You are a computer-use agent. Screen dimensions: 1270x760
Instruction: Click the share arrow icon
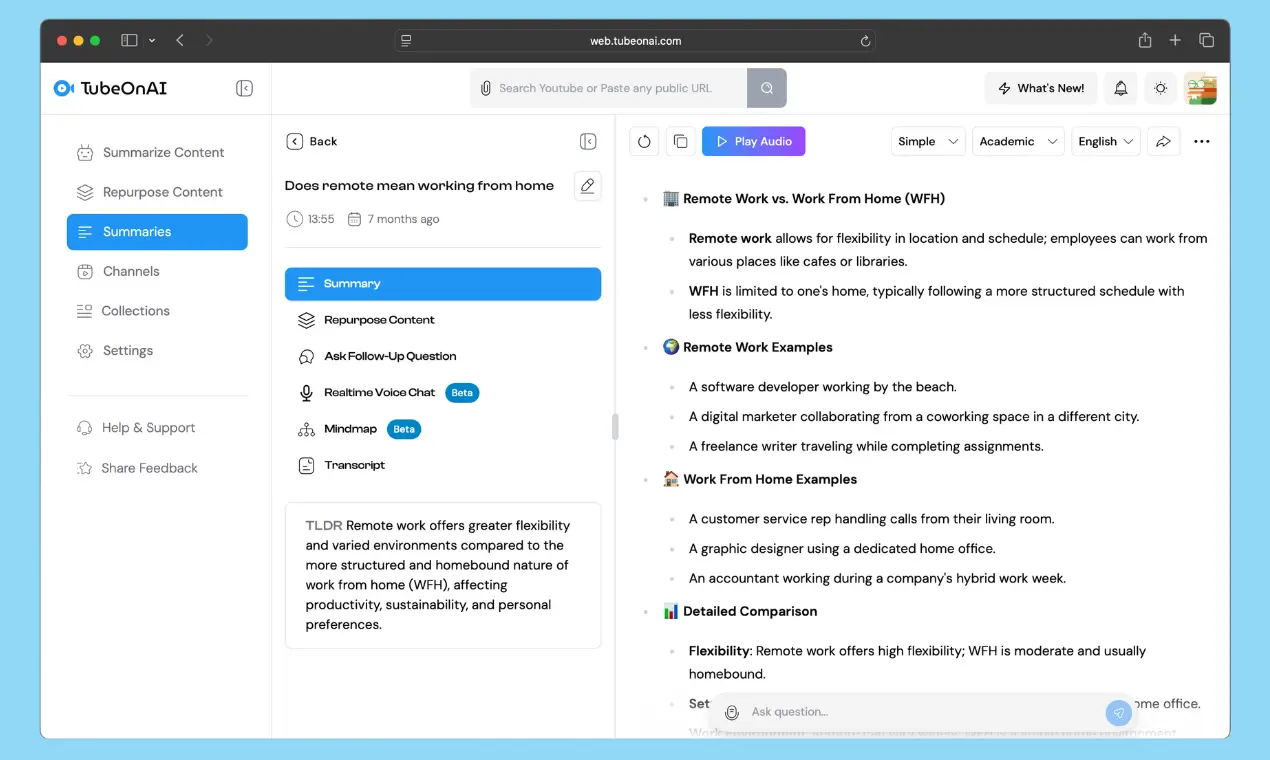(x=1163, y=142)
